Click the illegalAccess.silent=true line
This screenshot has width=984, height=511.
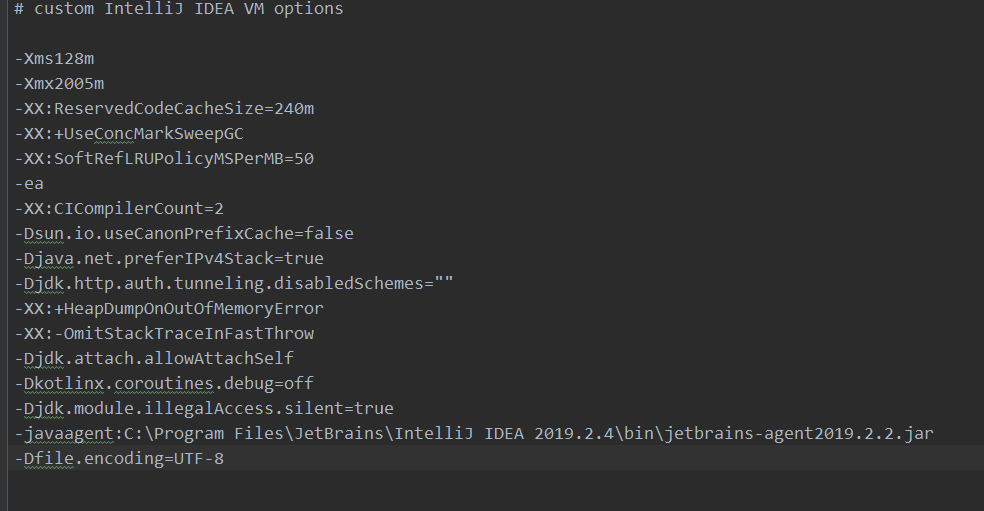tap(204, 409)
